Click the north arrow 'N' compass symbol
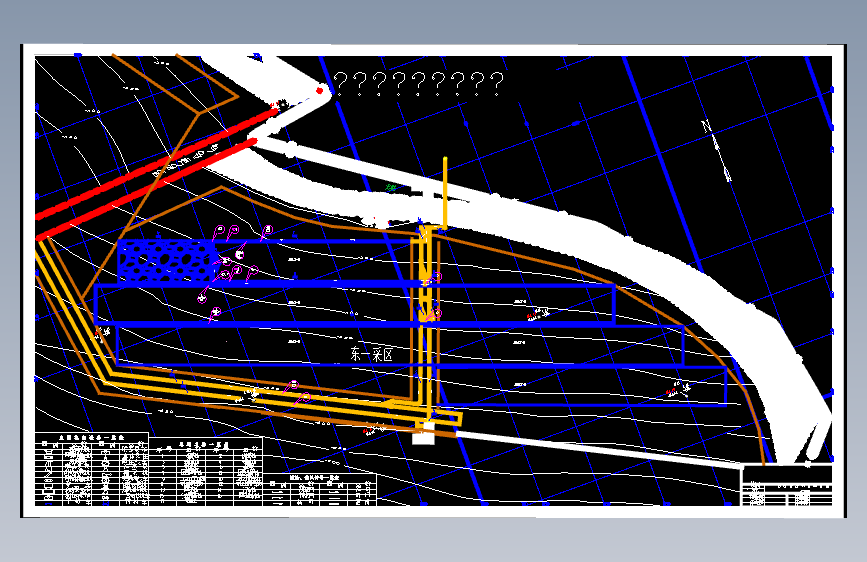 point(716,150)
